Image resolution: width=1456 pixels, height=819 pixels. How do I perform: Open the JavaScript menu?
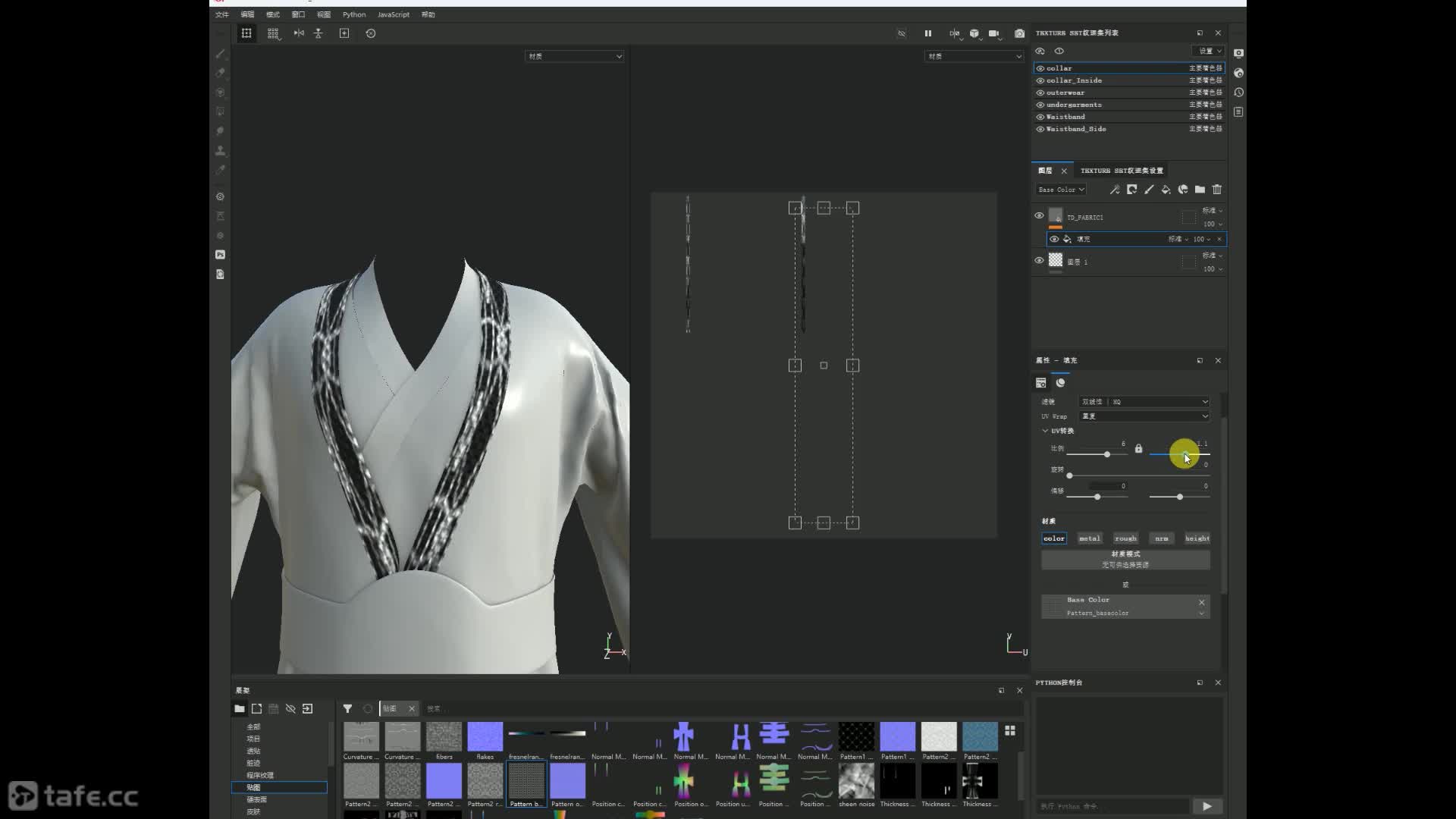point(394,14)
